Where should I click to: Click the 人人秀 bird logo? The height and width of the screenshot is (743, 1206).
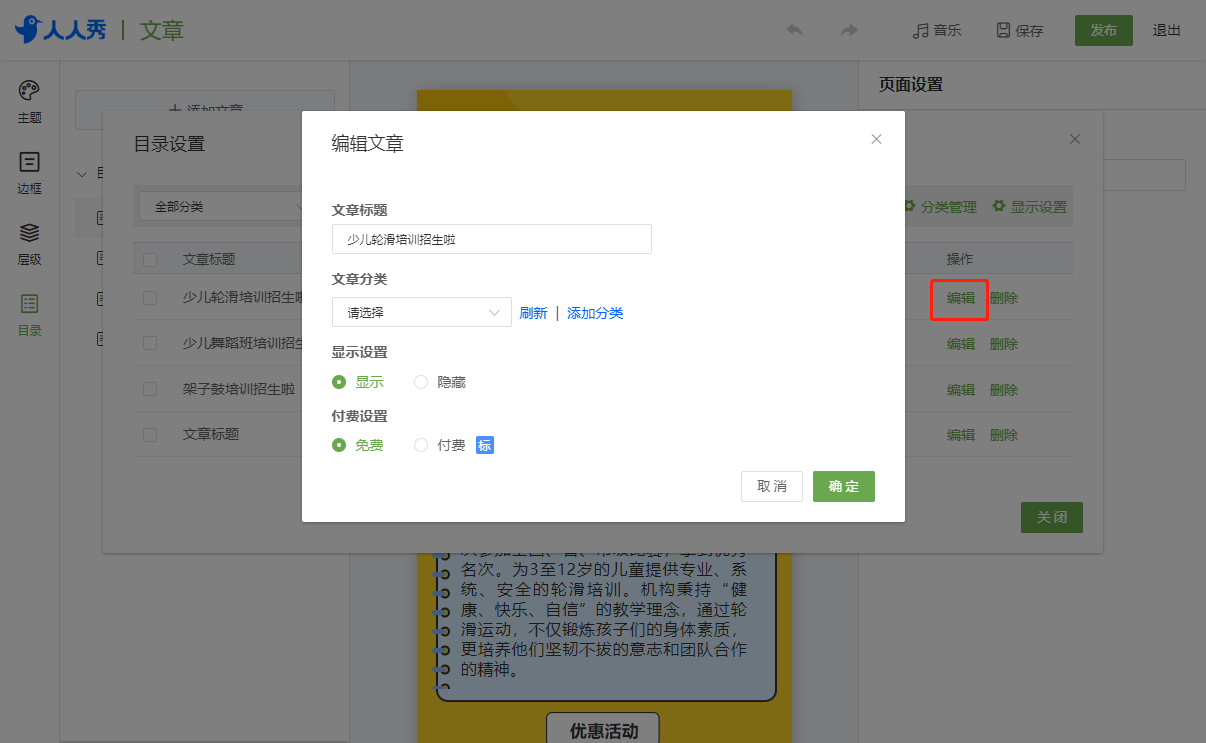click(61, 29)
